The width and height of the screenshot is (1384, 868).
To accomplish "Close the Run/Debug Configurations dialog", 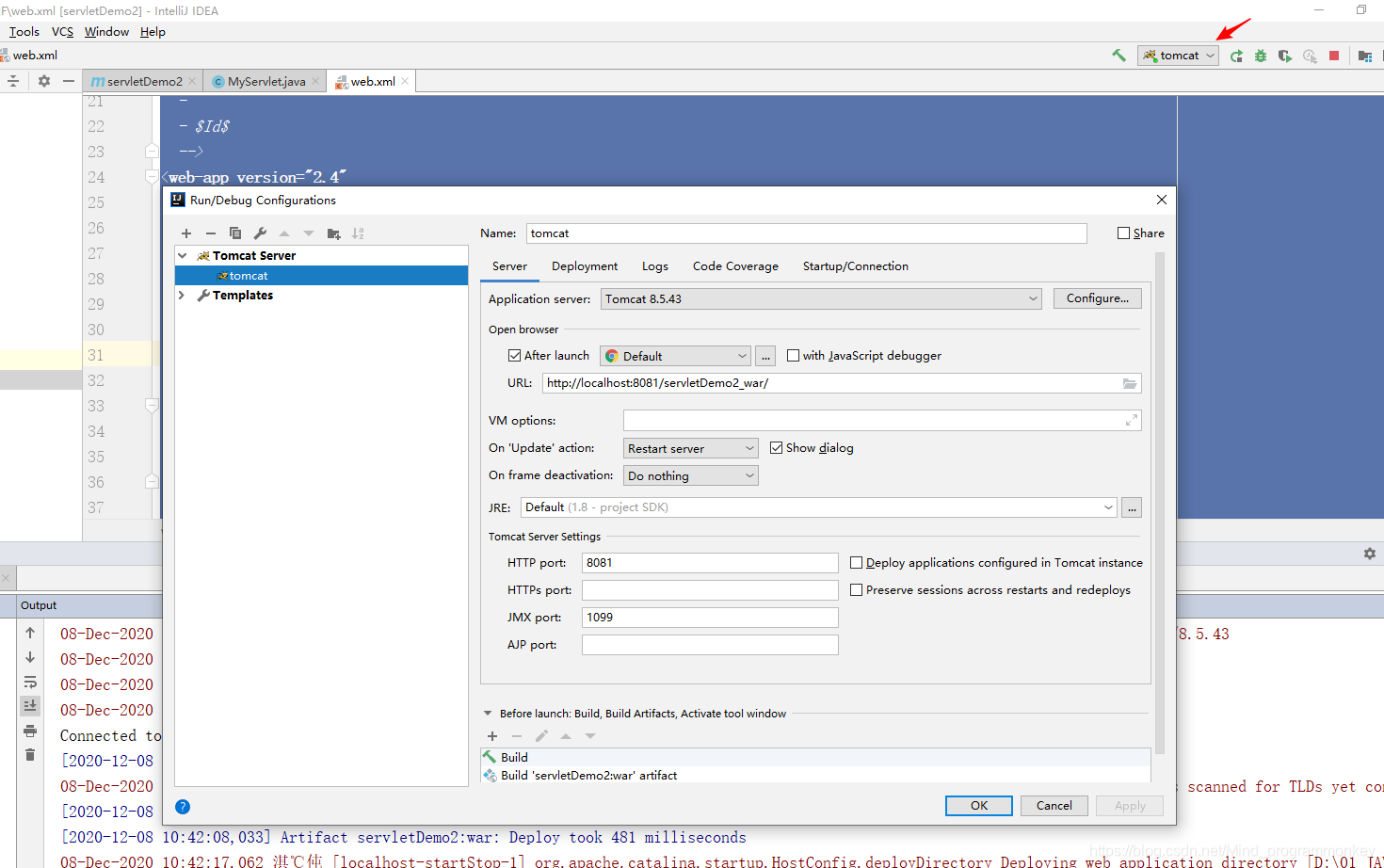I will [1162, 200].
